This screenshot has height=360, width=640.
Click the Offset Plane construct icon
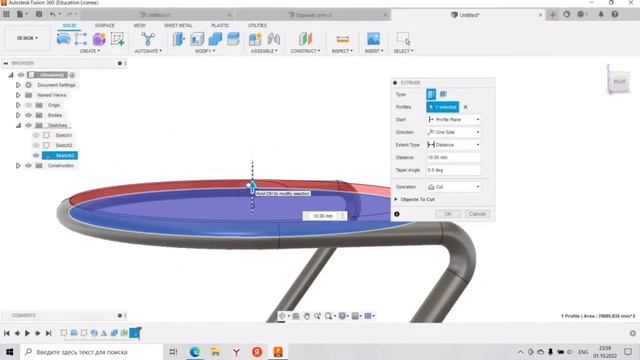pyautogui.click(x=305, y=39)
